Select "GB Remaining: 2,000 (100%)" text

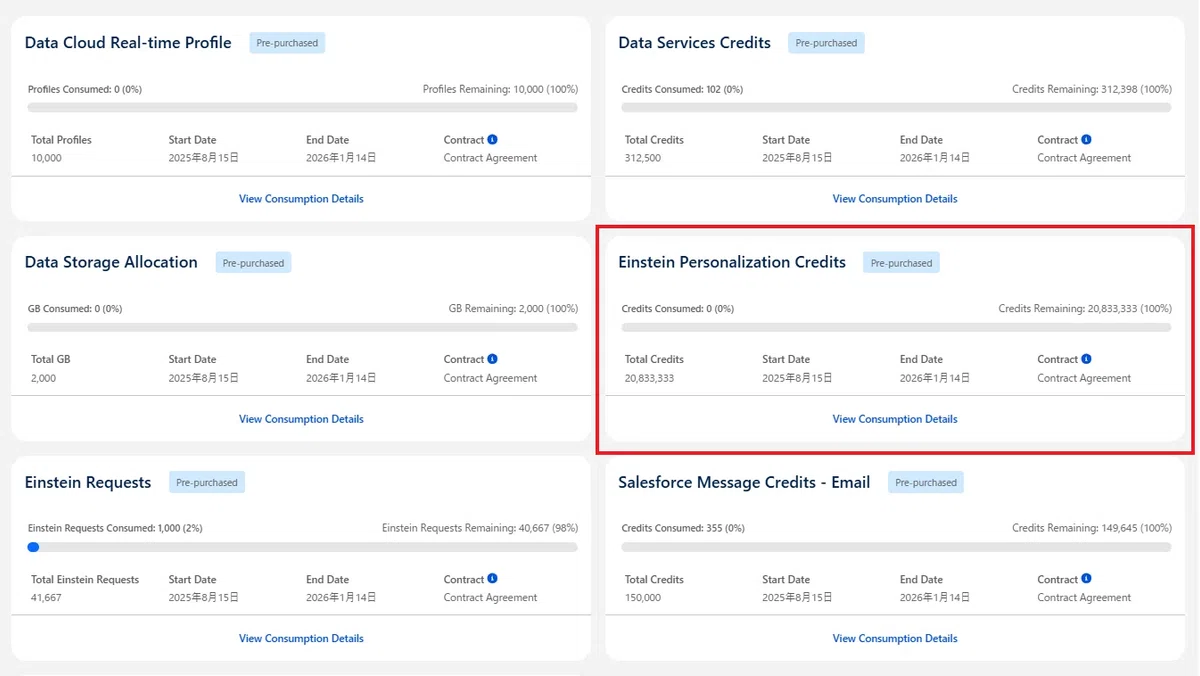[x=513, y=309]
